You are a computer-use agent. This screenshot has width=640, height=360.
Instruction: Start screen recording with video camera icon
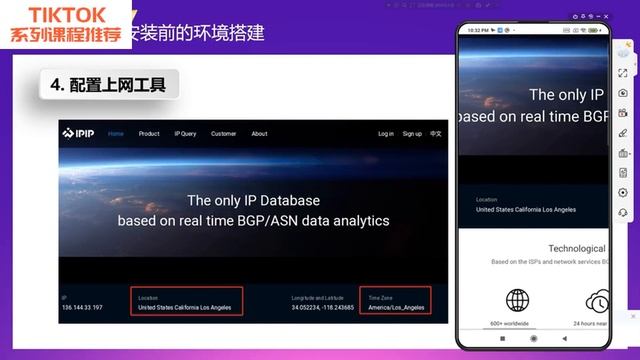click(623, 113)
